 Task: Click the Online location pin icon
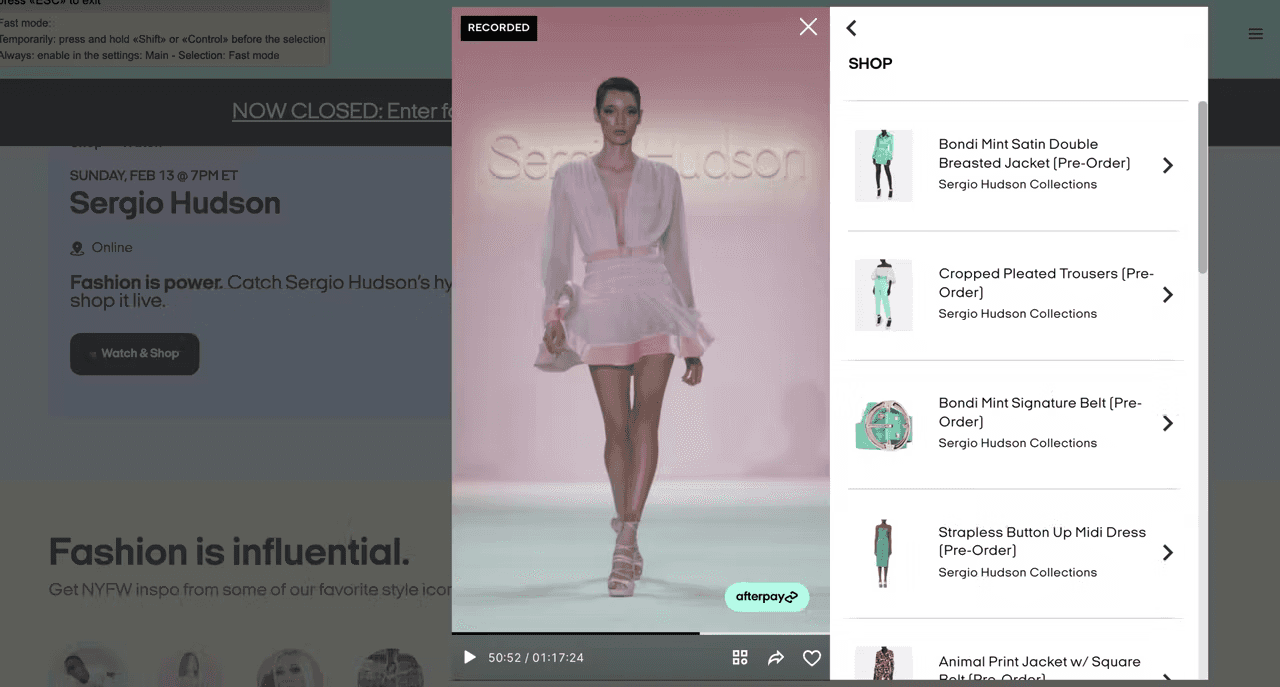click(76, 247)
